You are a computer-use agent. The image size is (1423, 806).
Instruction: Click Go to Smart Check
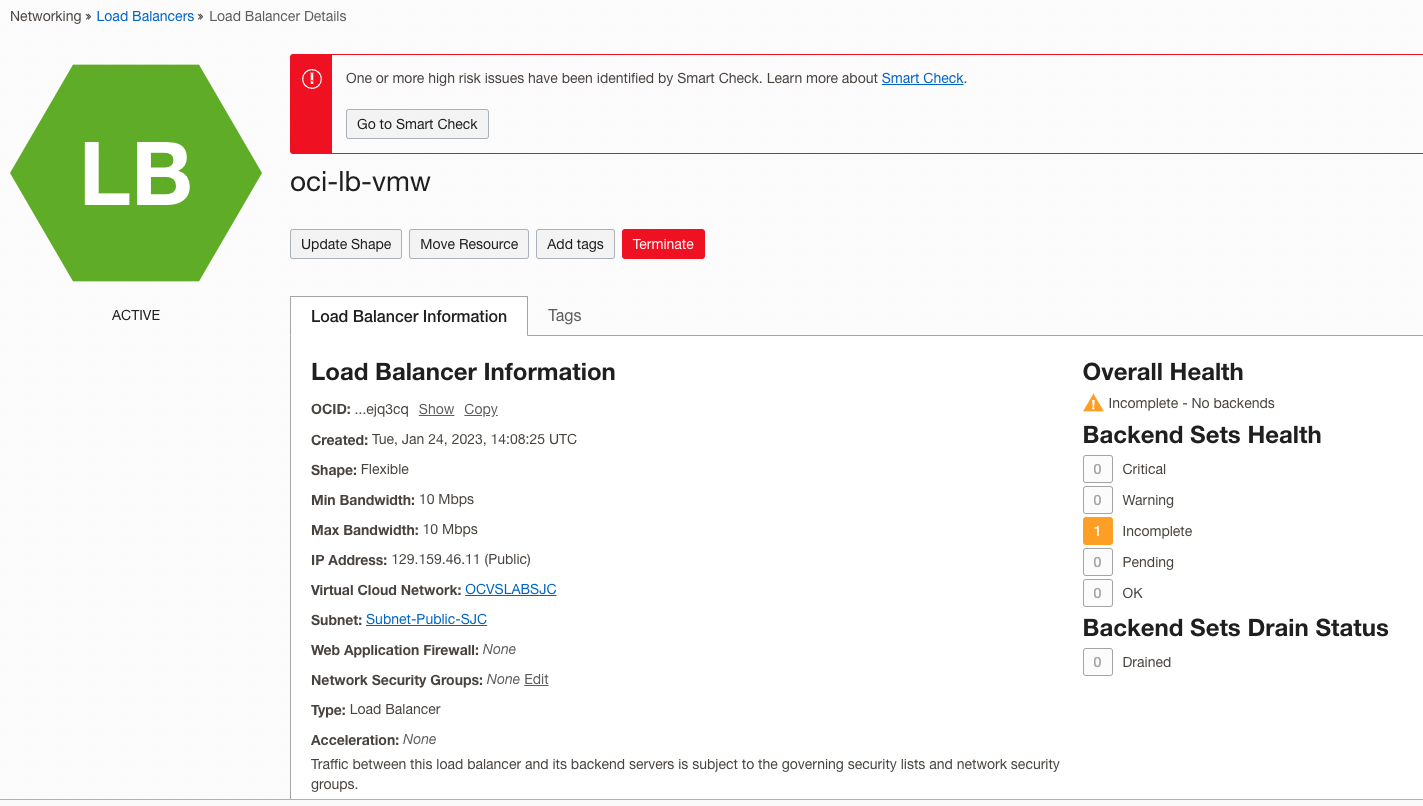click(416, 124)
